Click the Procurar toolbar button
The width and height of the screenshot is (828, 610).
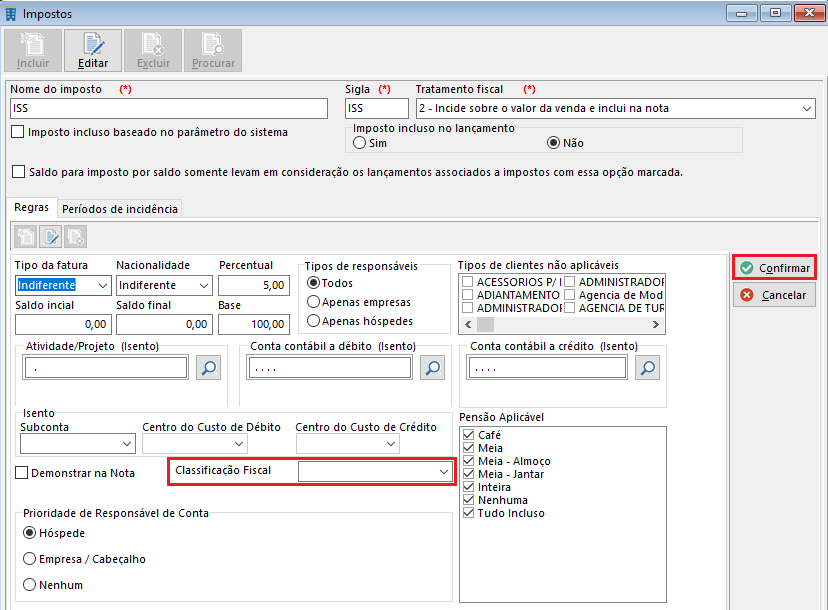[x=213, y=51]
